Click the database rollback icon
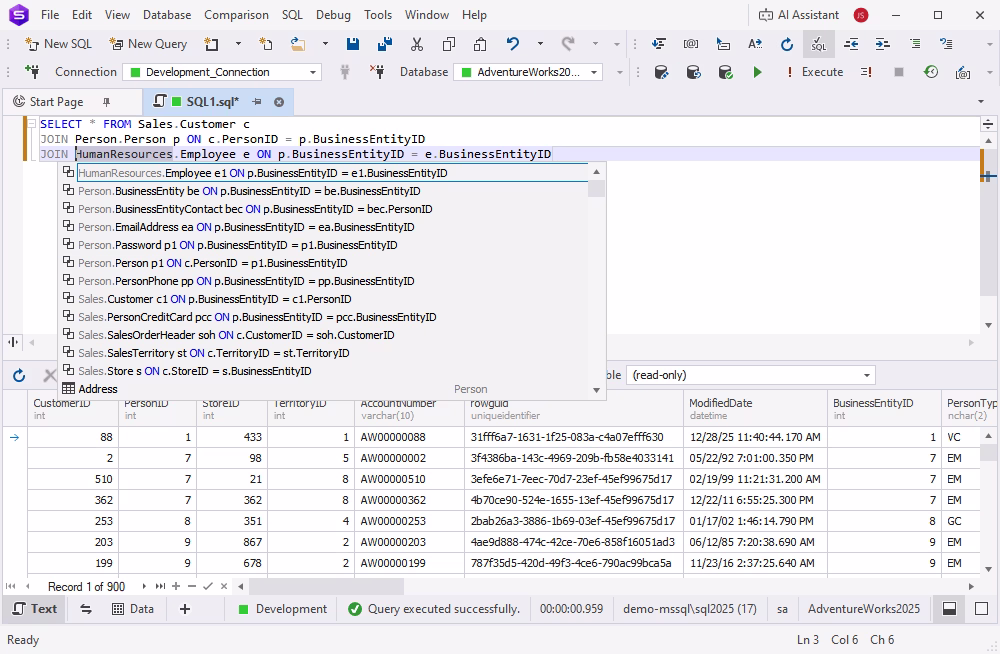 (693, 72)
